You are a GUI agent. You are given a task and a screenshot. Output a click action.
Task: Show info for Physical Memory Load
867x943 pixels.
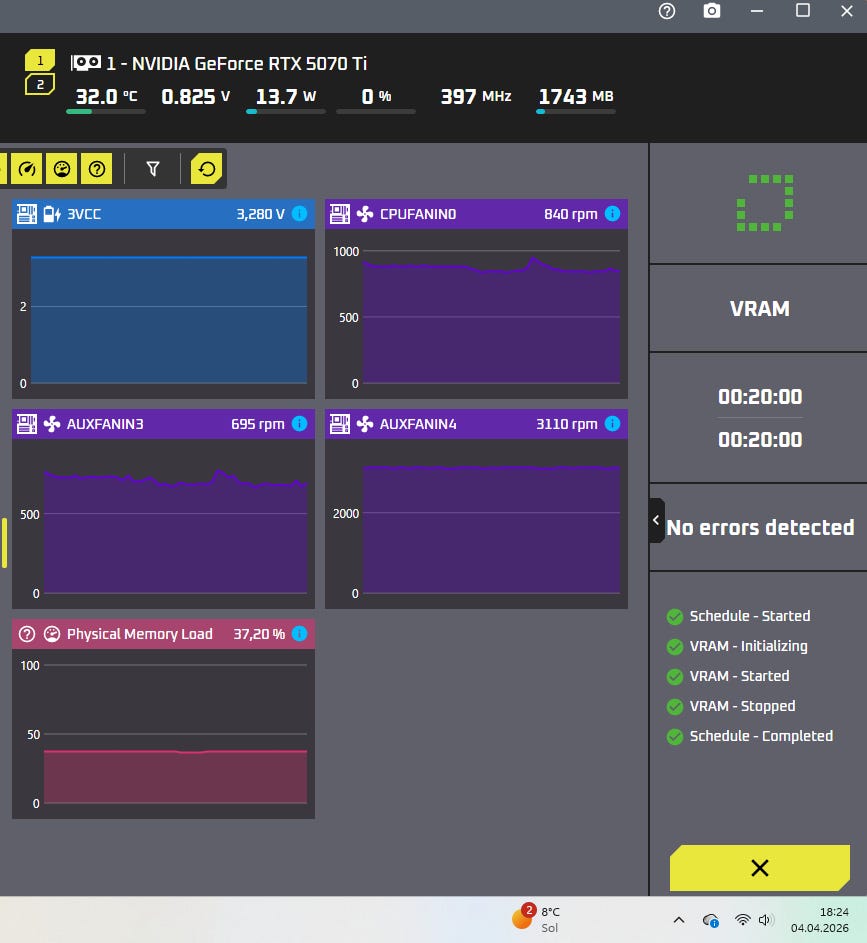tap(299, 633)
